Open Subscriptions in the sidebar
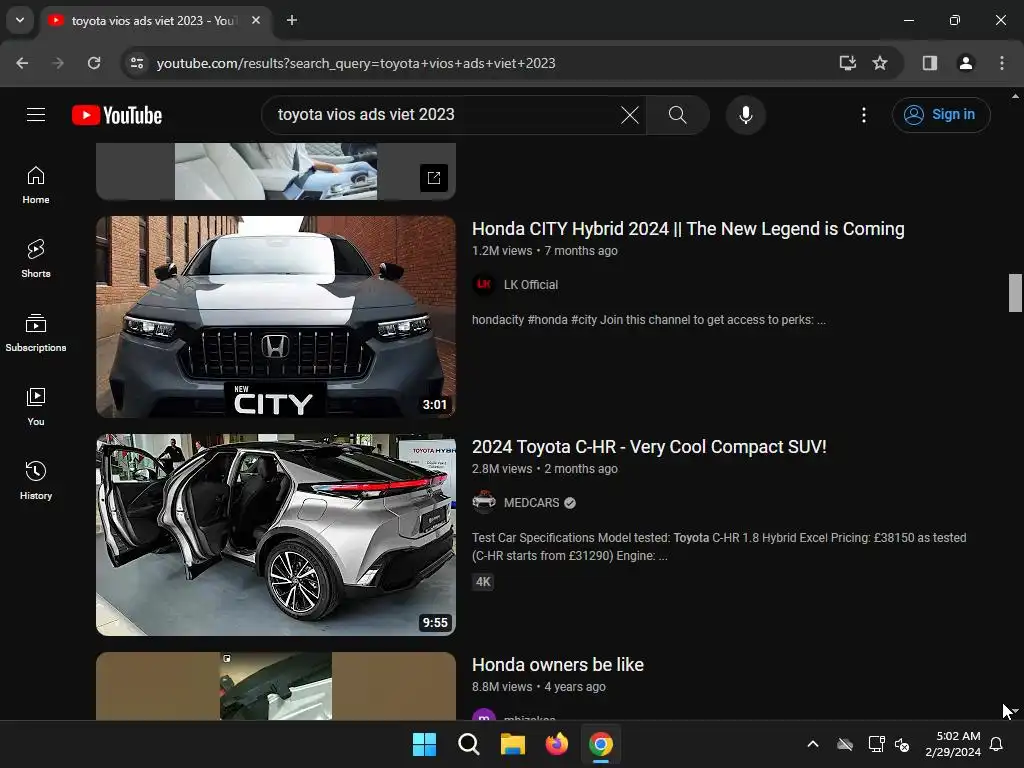Viewport: 1024px width, 768px height. [36, 333]
